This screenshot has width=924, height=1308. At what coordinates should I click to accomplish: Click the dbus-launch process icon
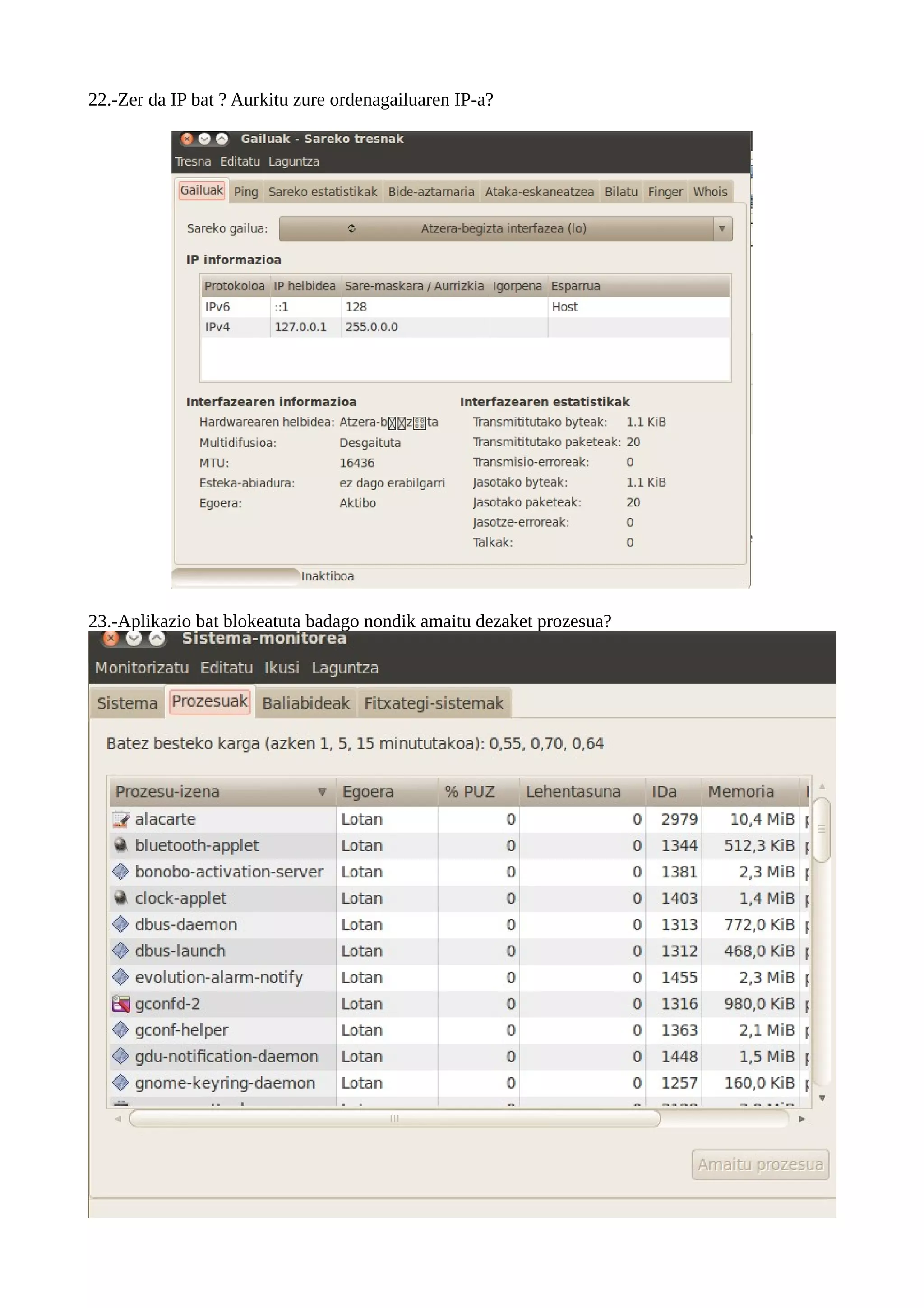[121, 951]
